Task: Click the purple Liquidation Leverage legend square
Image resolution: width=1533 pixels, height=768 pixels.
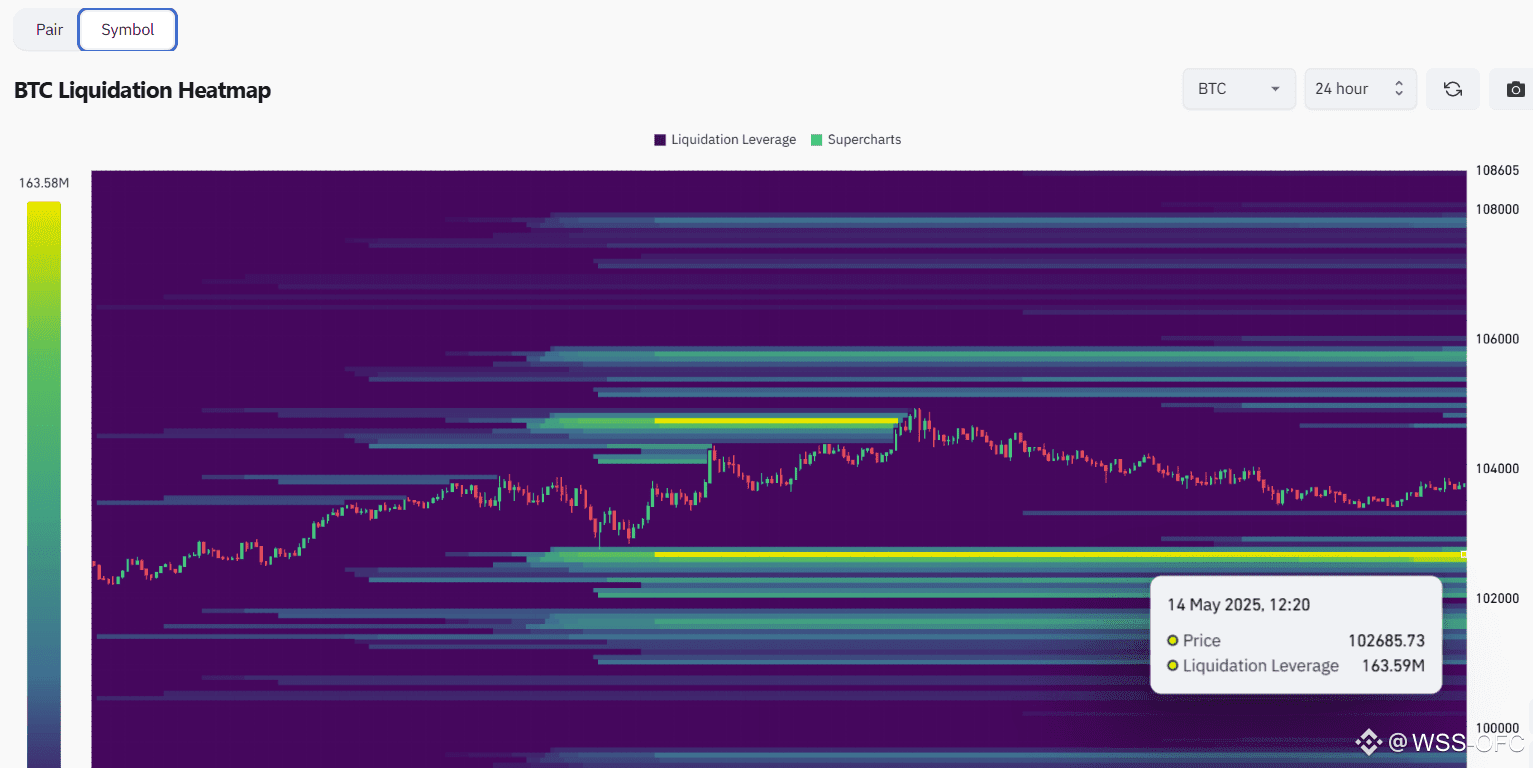Action: (x=658, y=139)
